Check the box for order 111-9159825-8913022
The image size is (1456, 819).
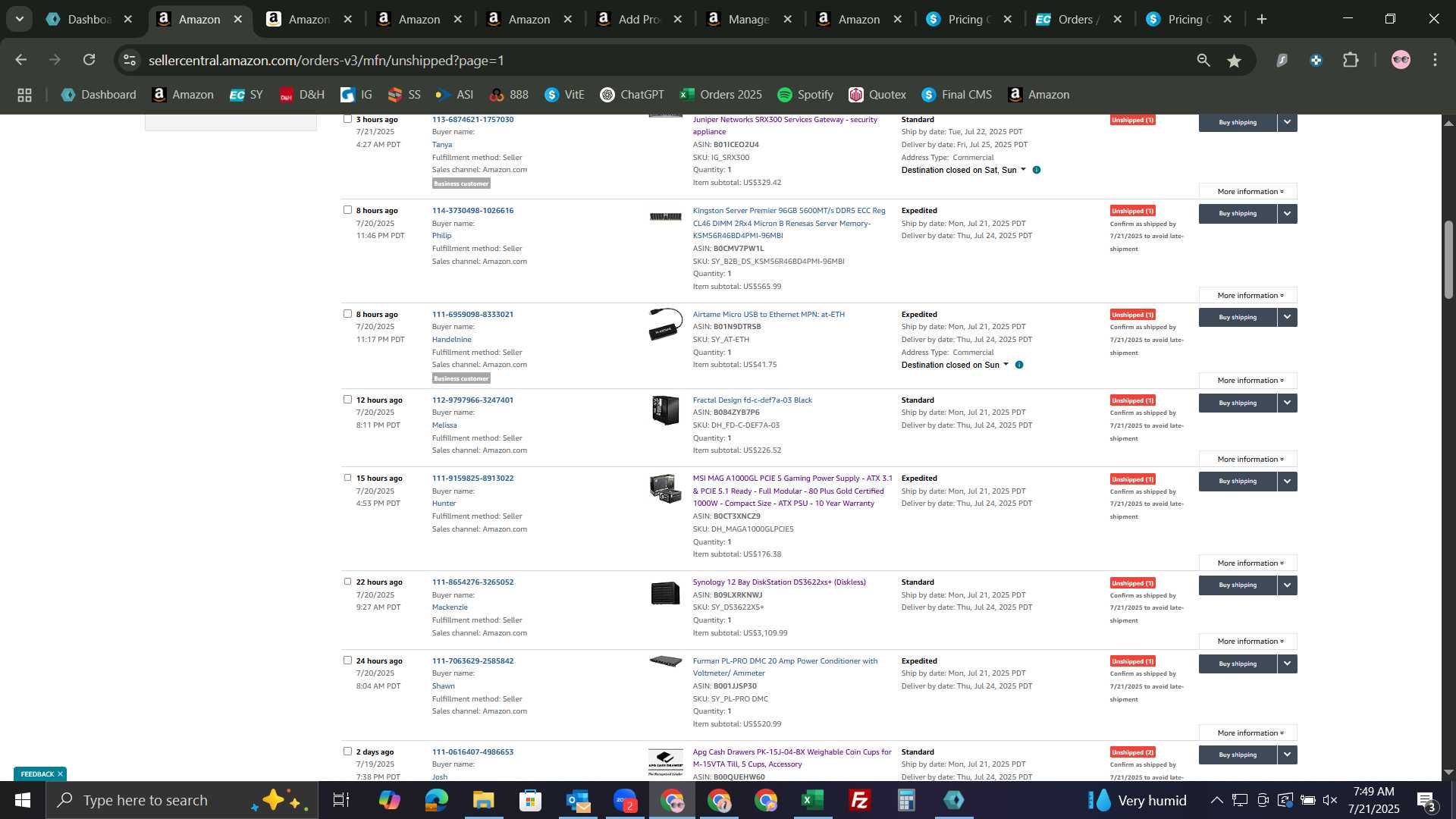point(347,478)
